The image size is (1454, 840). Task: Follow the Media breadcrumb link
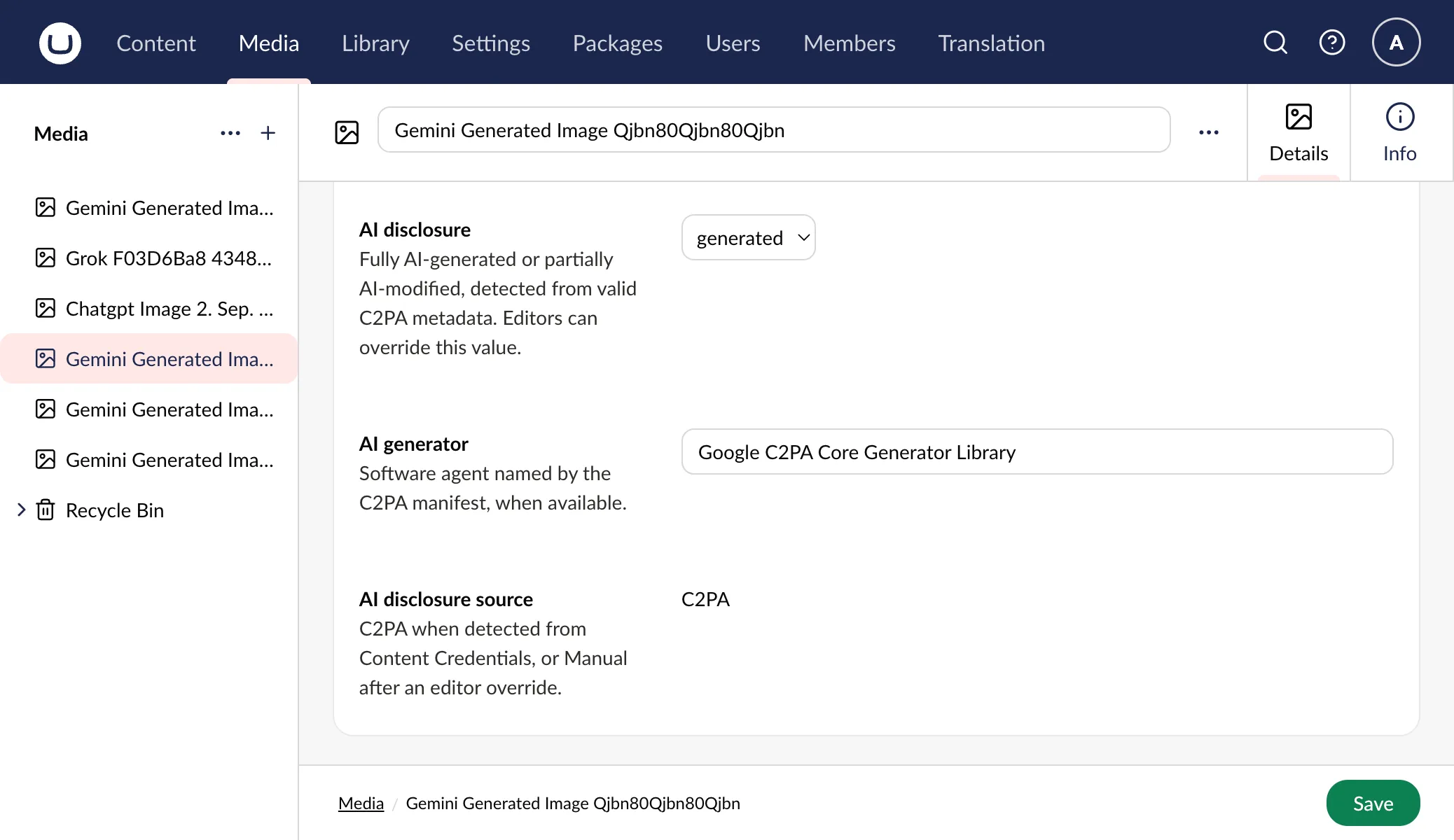(x=361, y=803)
